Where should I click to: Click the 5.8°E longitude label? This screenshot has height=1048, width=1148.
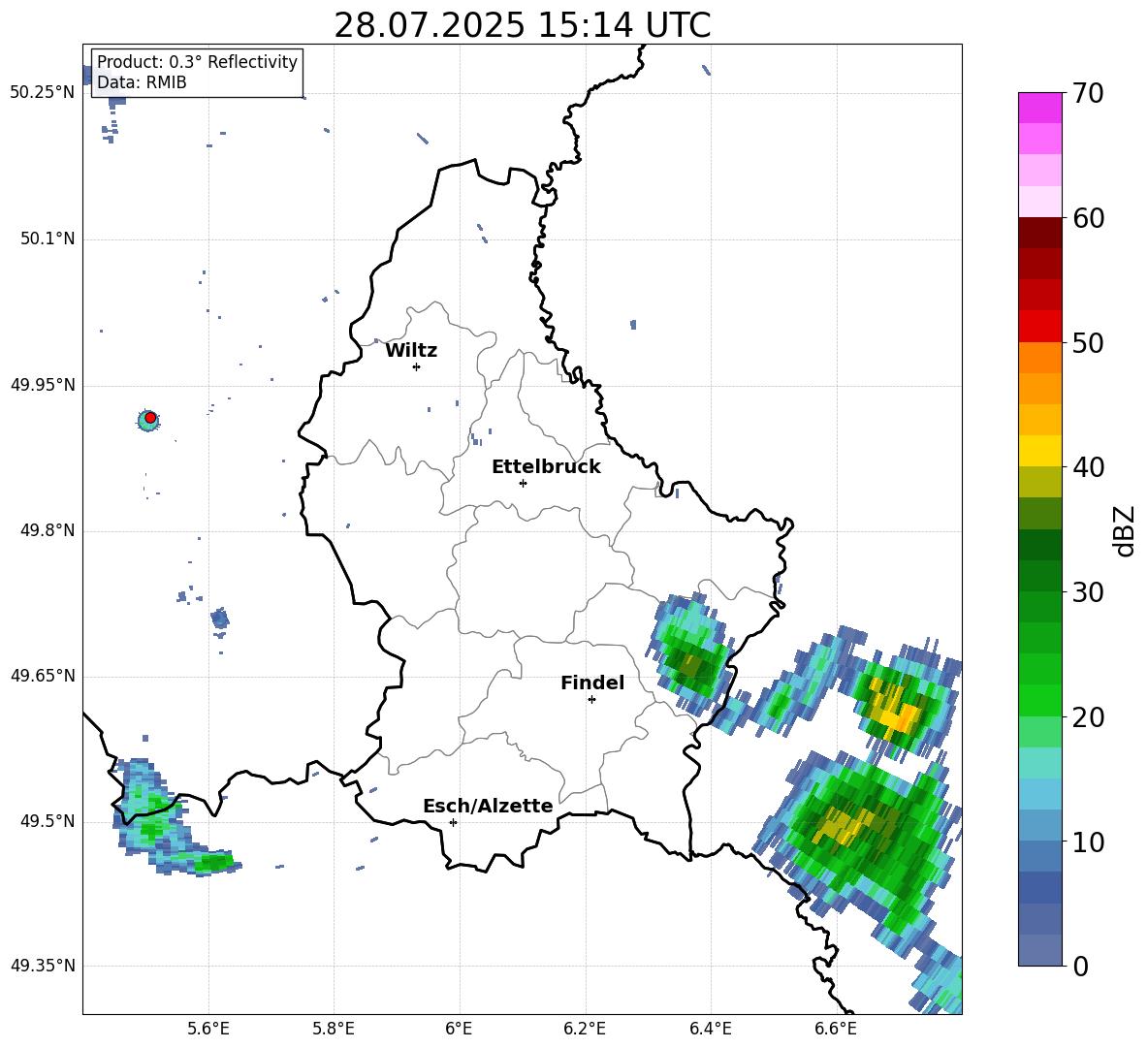tap(334, 1029)
